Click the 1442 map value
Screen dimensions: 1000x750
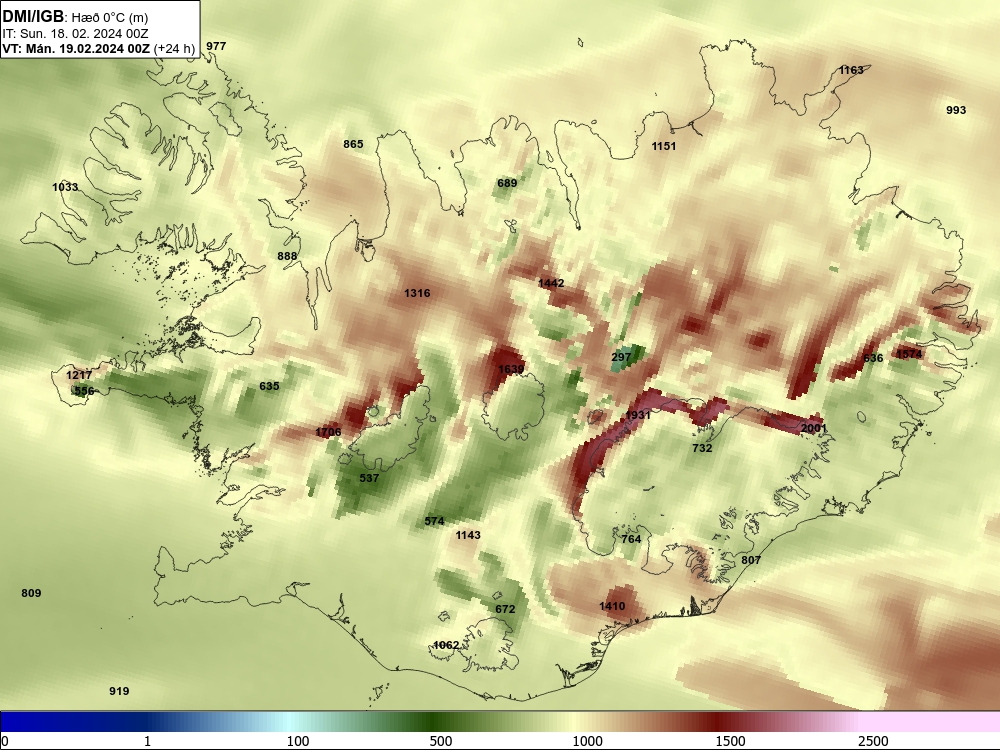[551, 283]
